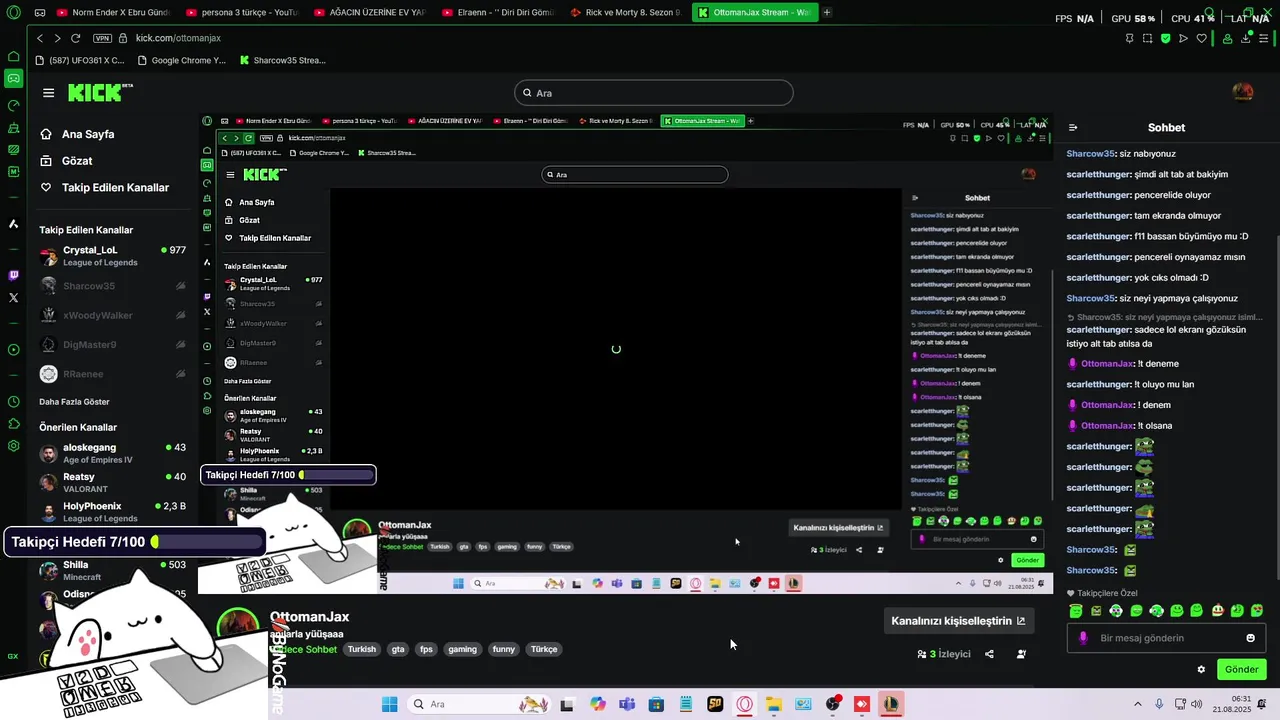1280x720 pixels.
Task: Expand Daha Fazla Göster in followed channels
Action: click(74, 402)
